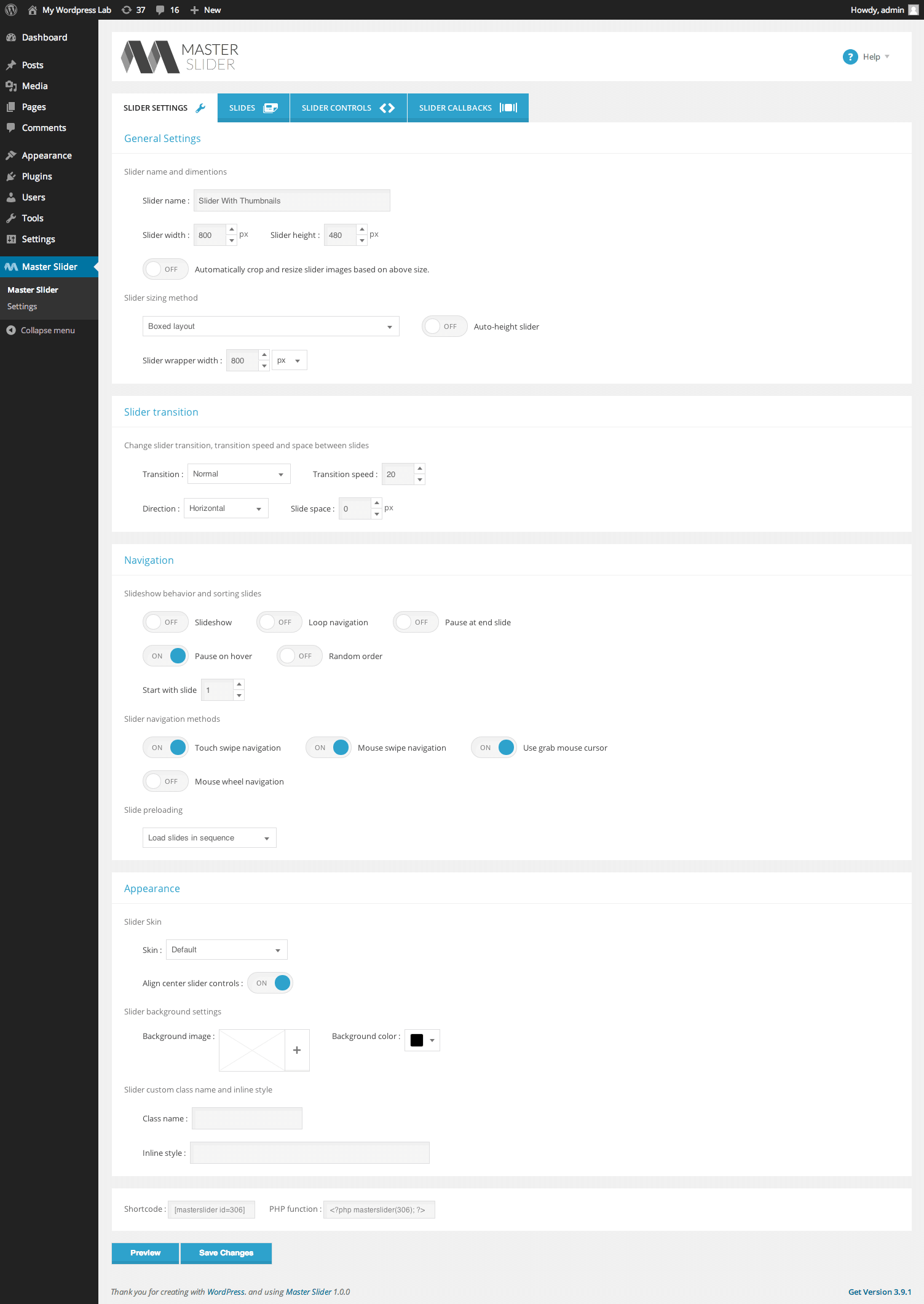Toggle Pause at end slide switch
The height and width of the screenshot is (1304, 924).
(x=416, y=622)
